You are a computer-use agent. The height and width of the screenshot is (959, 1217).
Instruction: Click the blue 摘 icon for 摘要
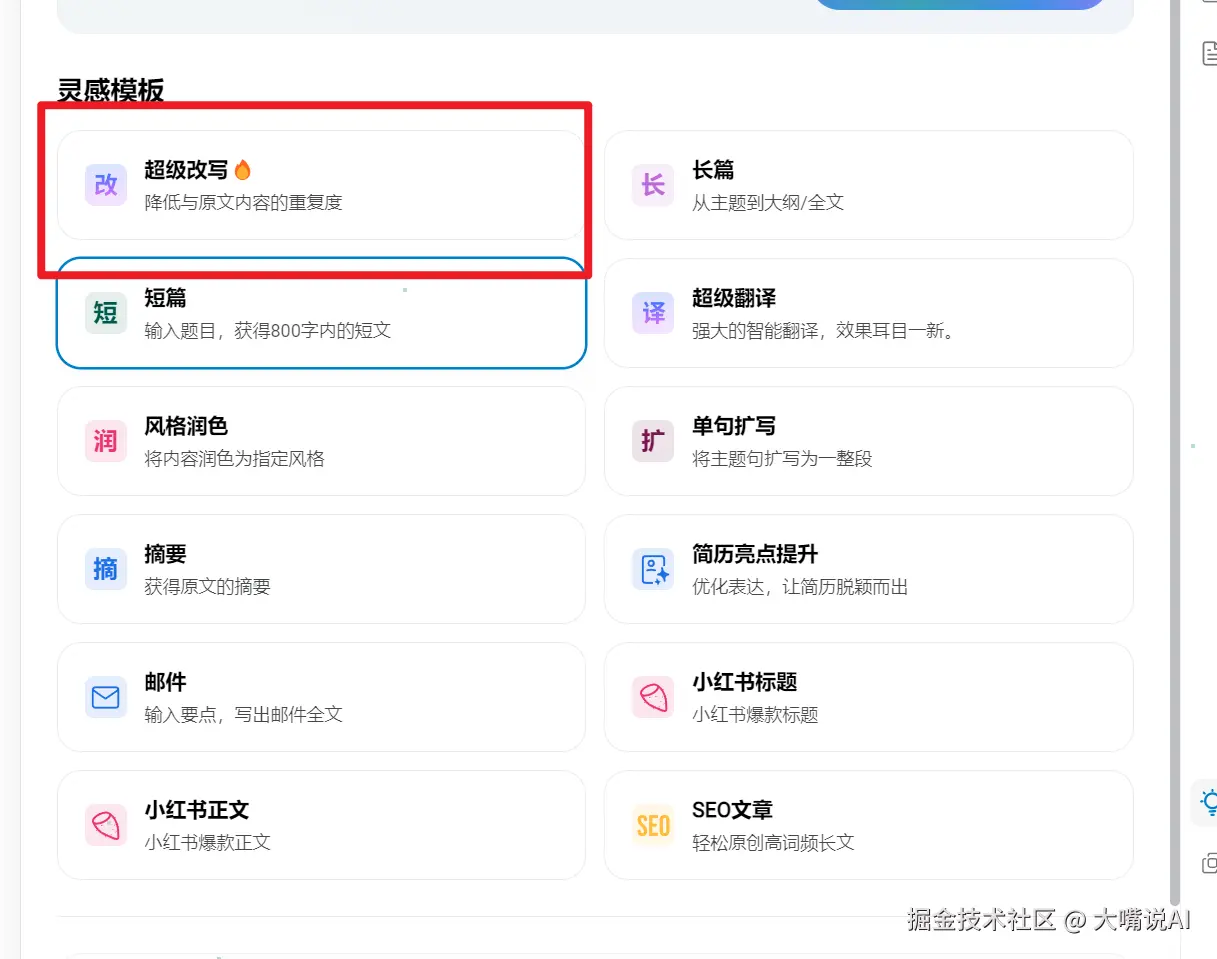[105, 569]
